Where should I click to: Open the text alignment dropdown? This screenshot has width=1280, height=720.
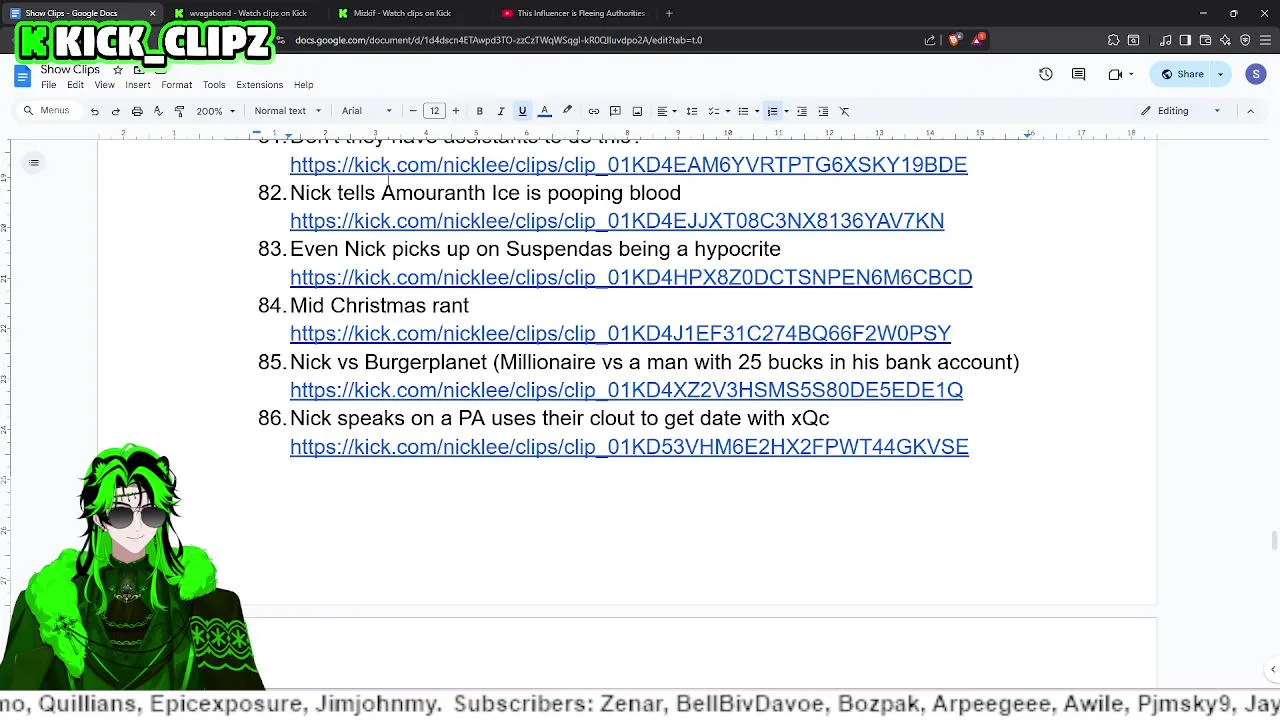[666, 111]
